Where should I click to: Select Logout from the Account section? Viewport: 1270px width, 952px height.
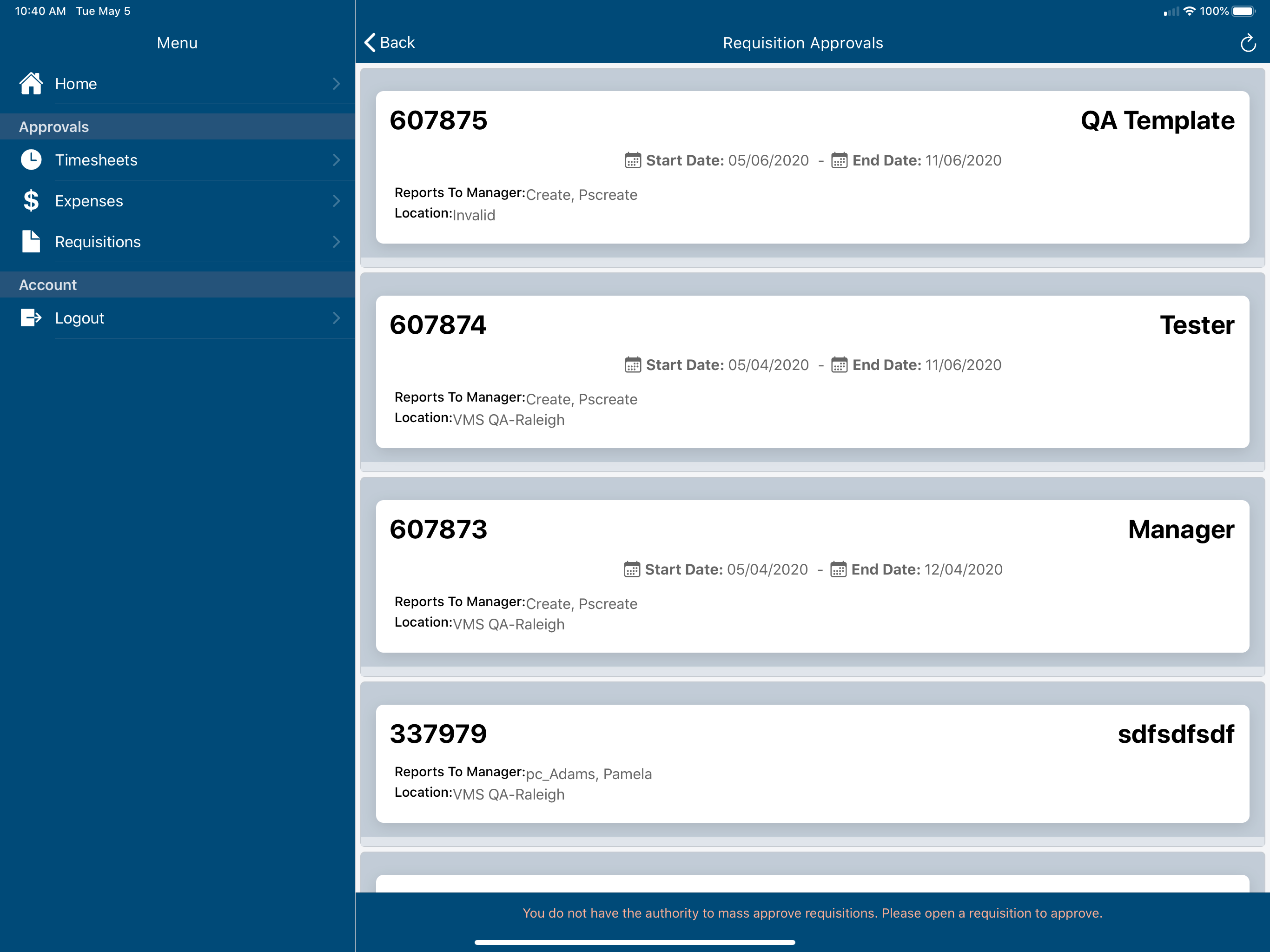click(178, 317)
